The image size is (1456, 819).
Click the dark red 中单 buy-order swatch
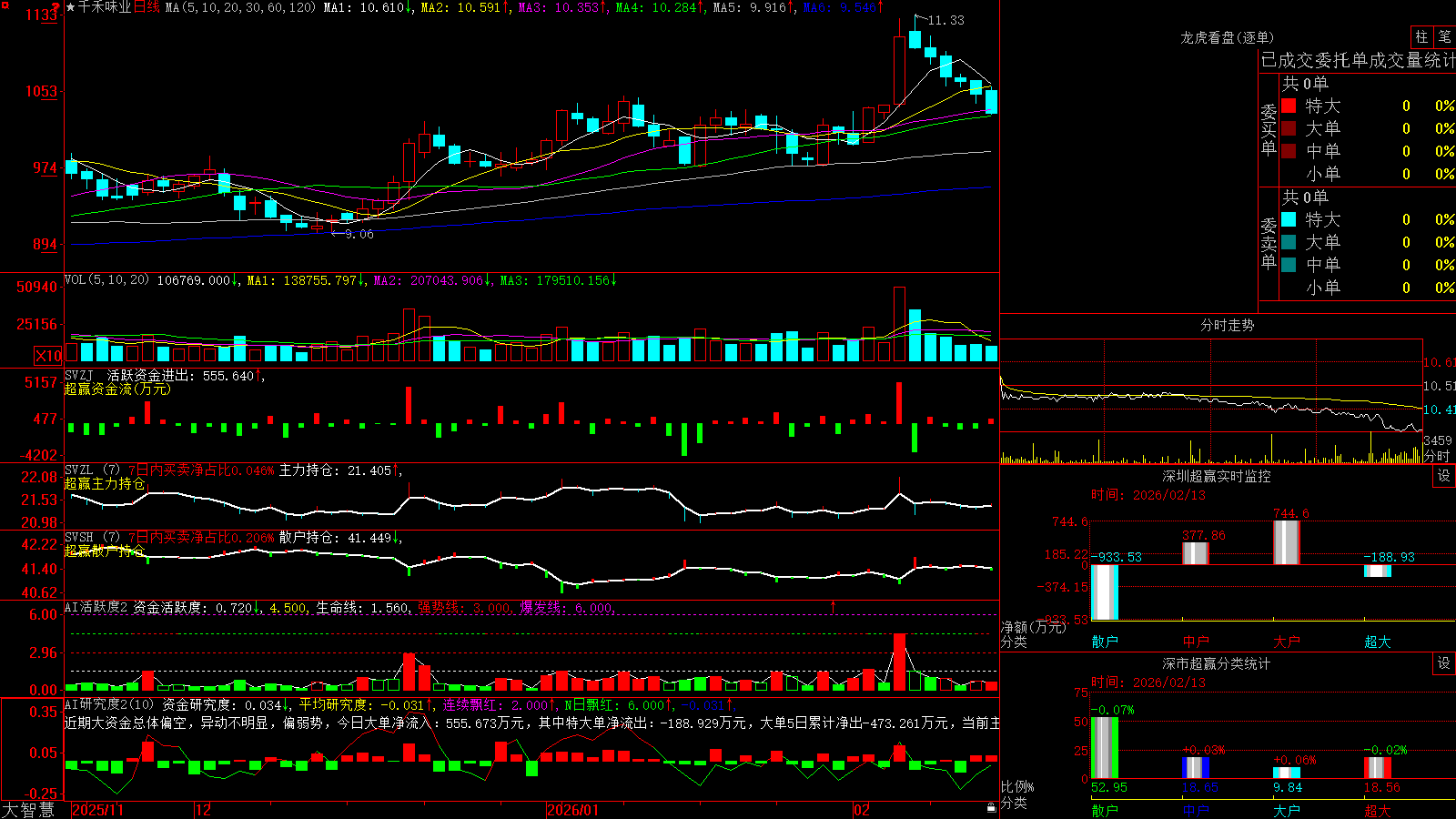point(1289,151)
